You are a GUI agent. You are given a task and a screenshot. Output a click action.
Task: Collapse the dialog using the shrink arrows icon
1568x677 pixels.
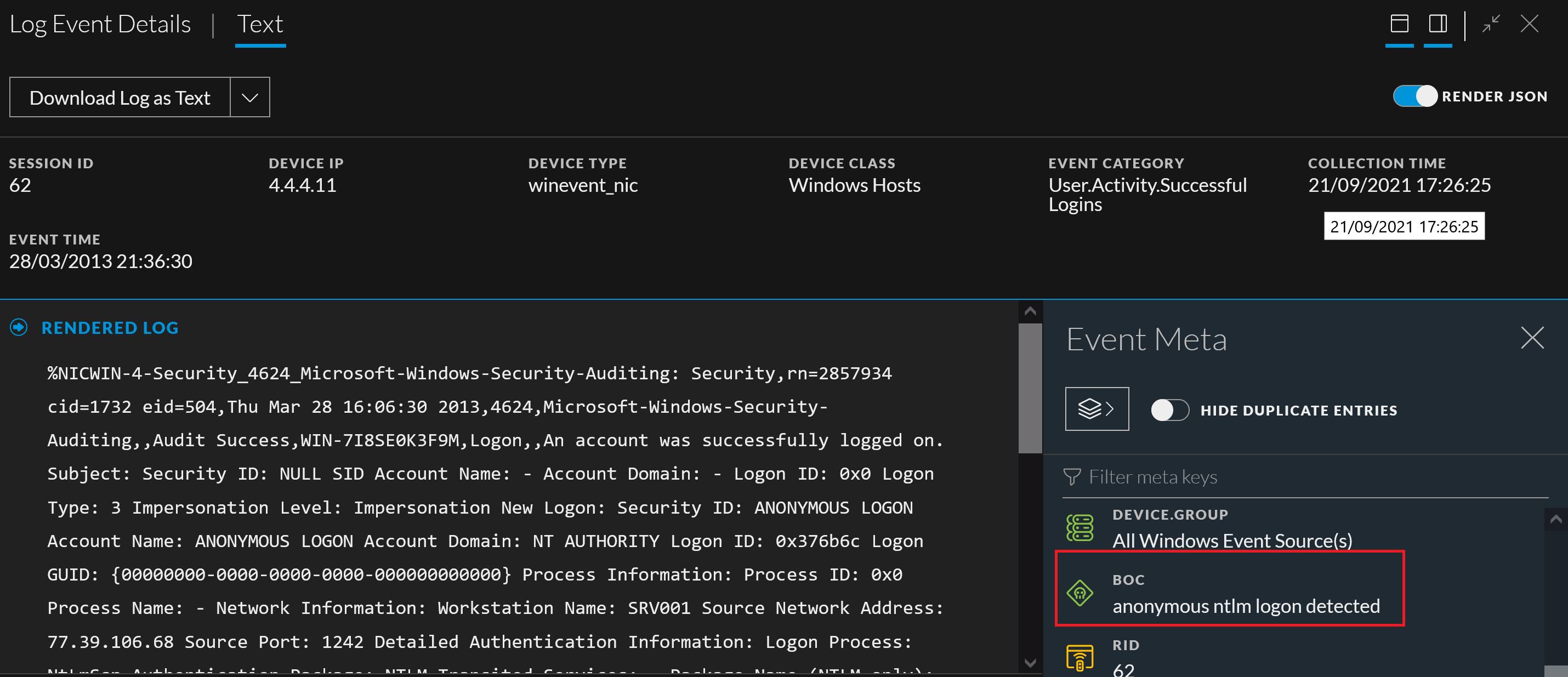(1491, 24)
